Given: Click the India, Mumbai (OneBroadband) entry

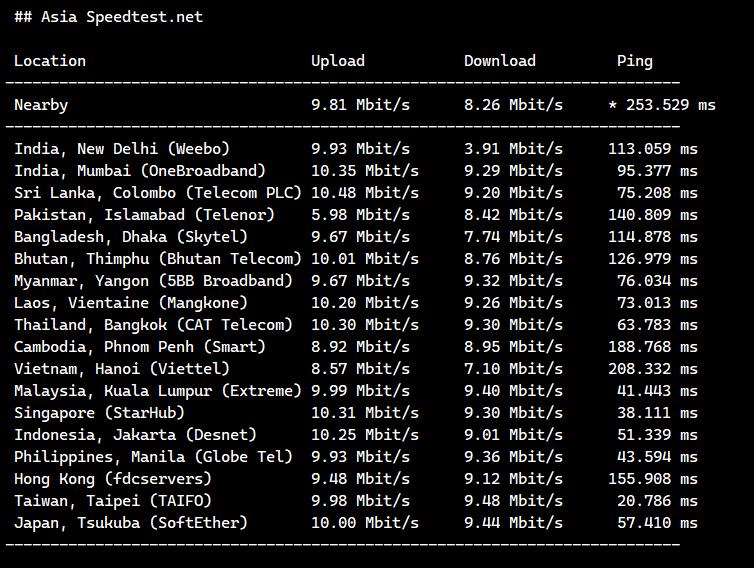Looking at the screenshot, I should tap(140, 171).
